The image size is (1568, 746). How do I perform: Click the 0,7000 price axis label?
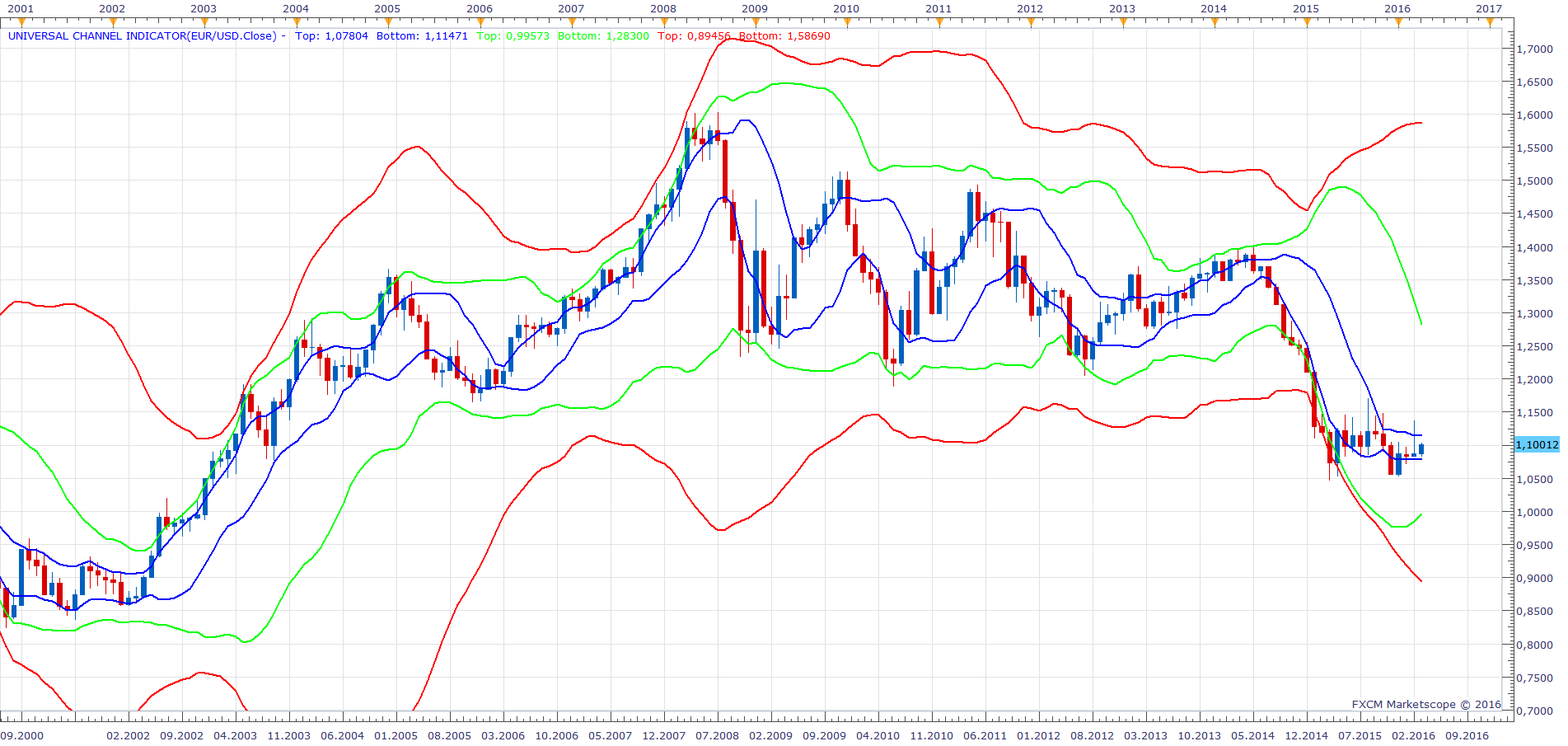pyautogui.click(x=1535, y=711)
